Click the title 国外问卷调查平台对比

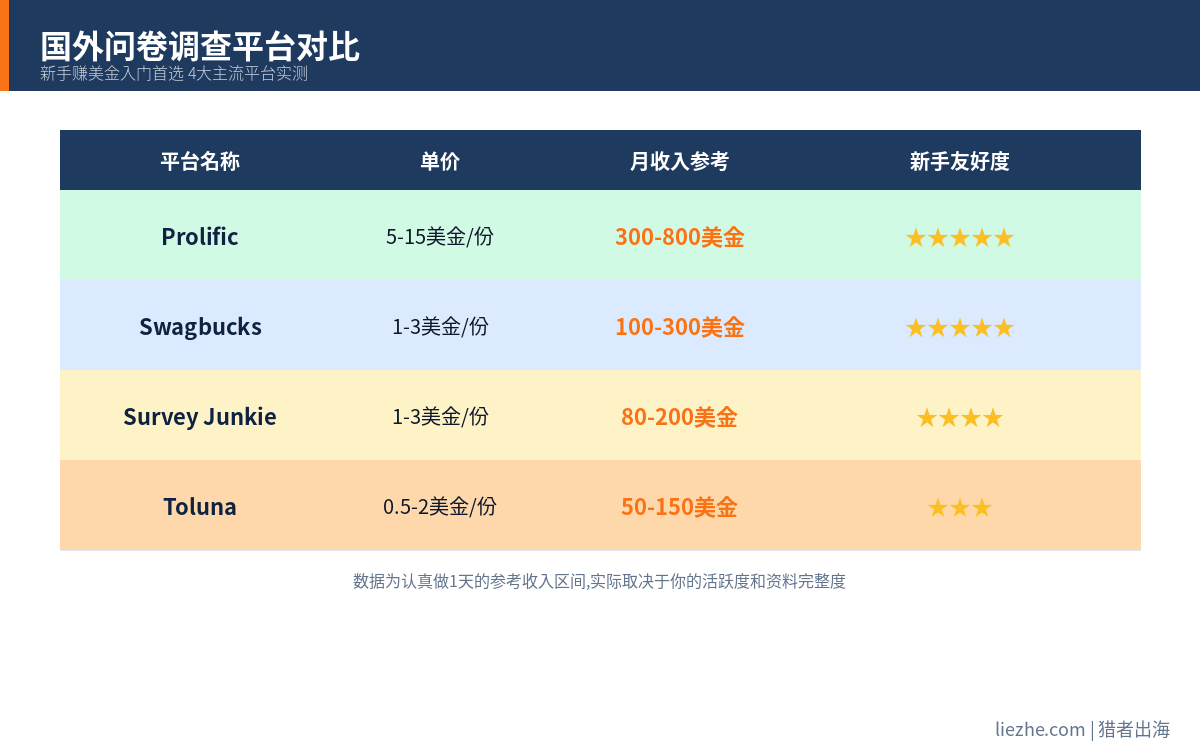tap(200, 46)
